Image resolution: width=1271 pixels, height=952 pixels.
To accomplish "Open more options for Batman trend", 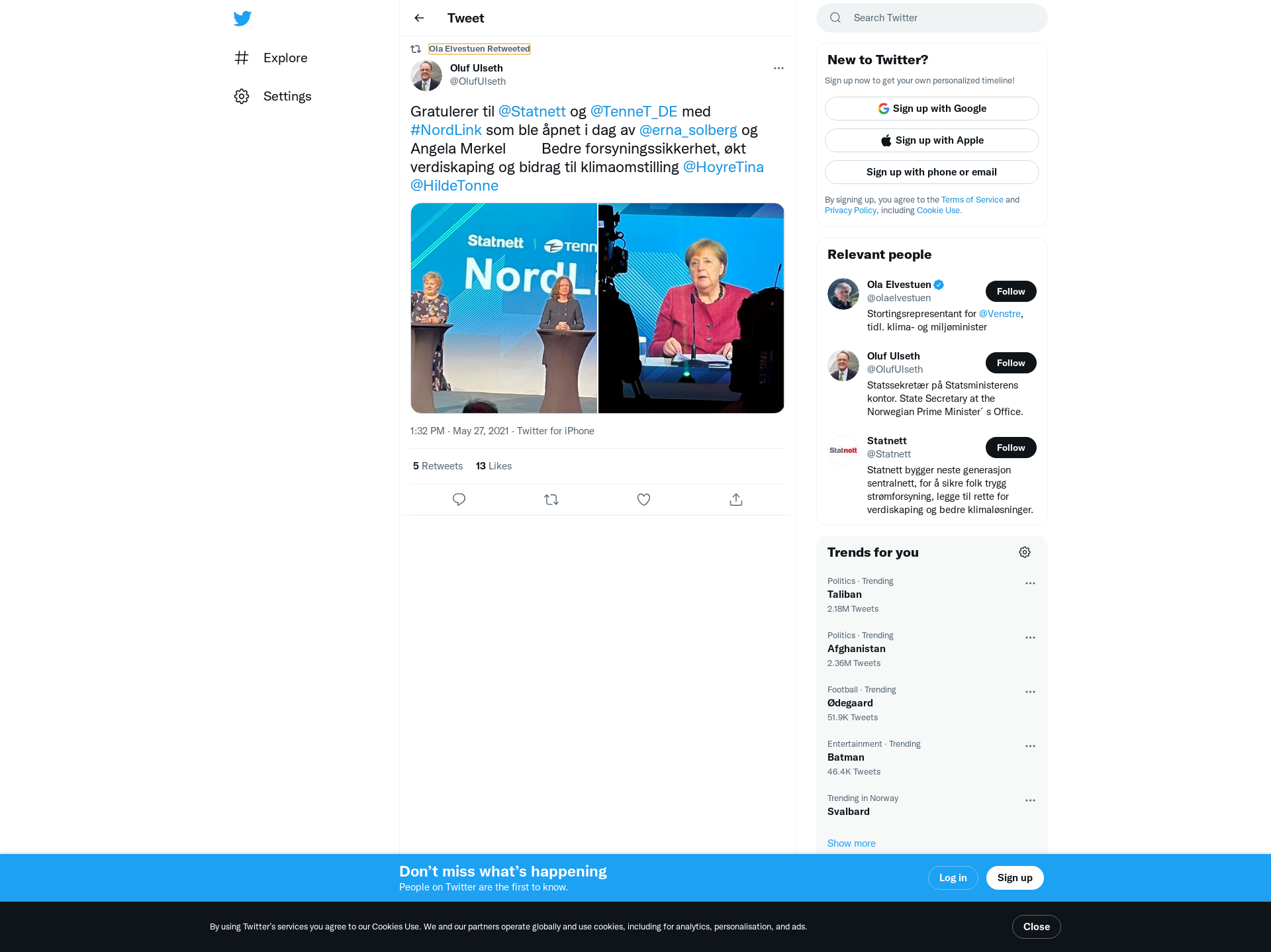I will tap(1030, 746).
